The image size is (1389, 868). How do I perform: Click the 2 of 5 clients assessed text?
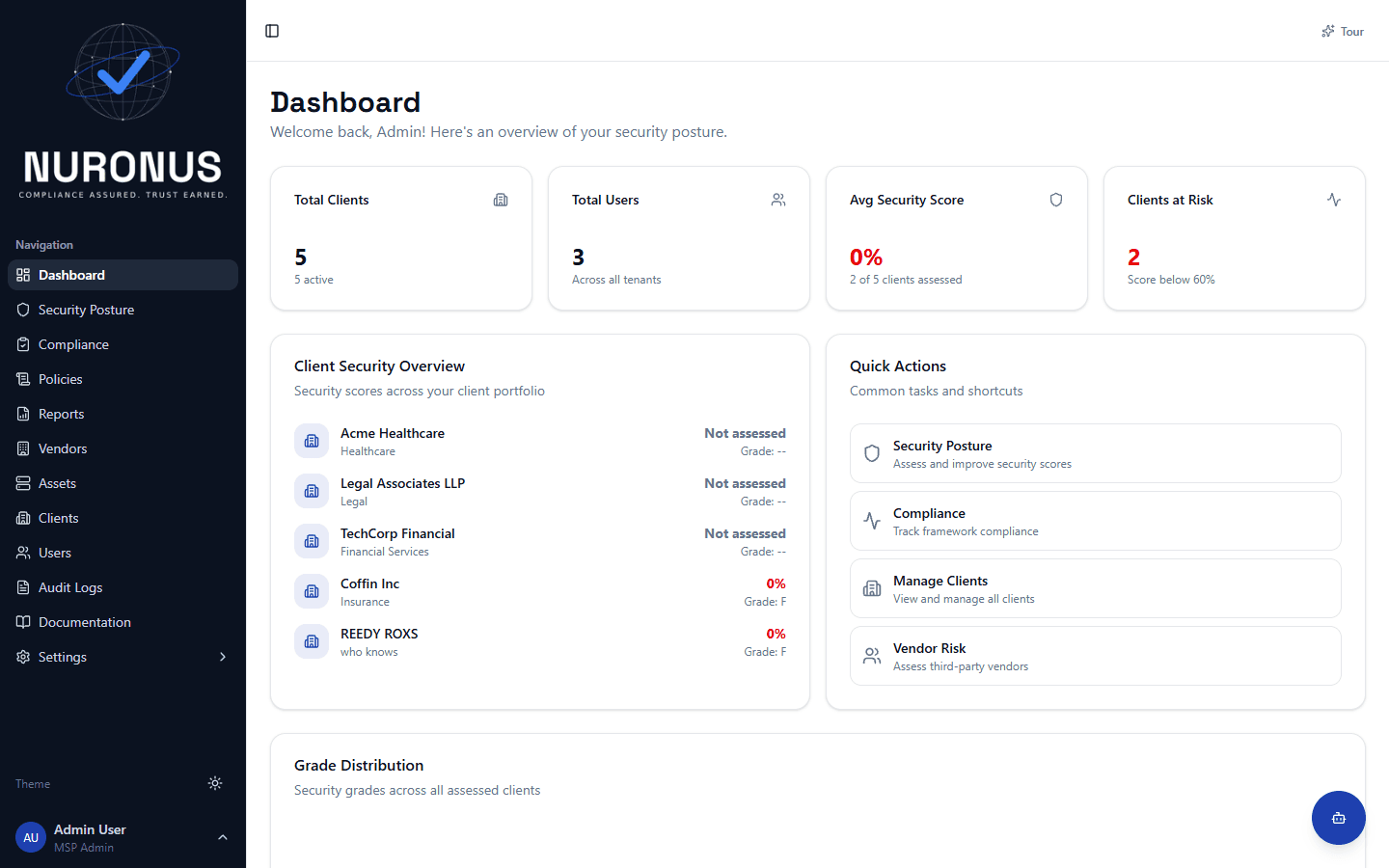[906, 280]
